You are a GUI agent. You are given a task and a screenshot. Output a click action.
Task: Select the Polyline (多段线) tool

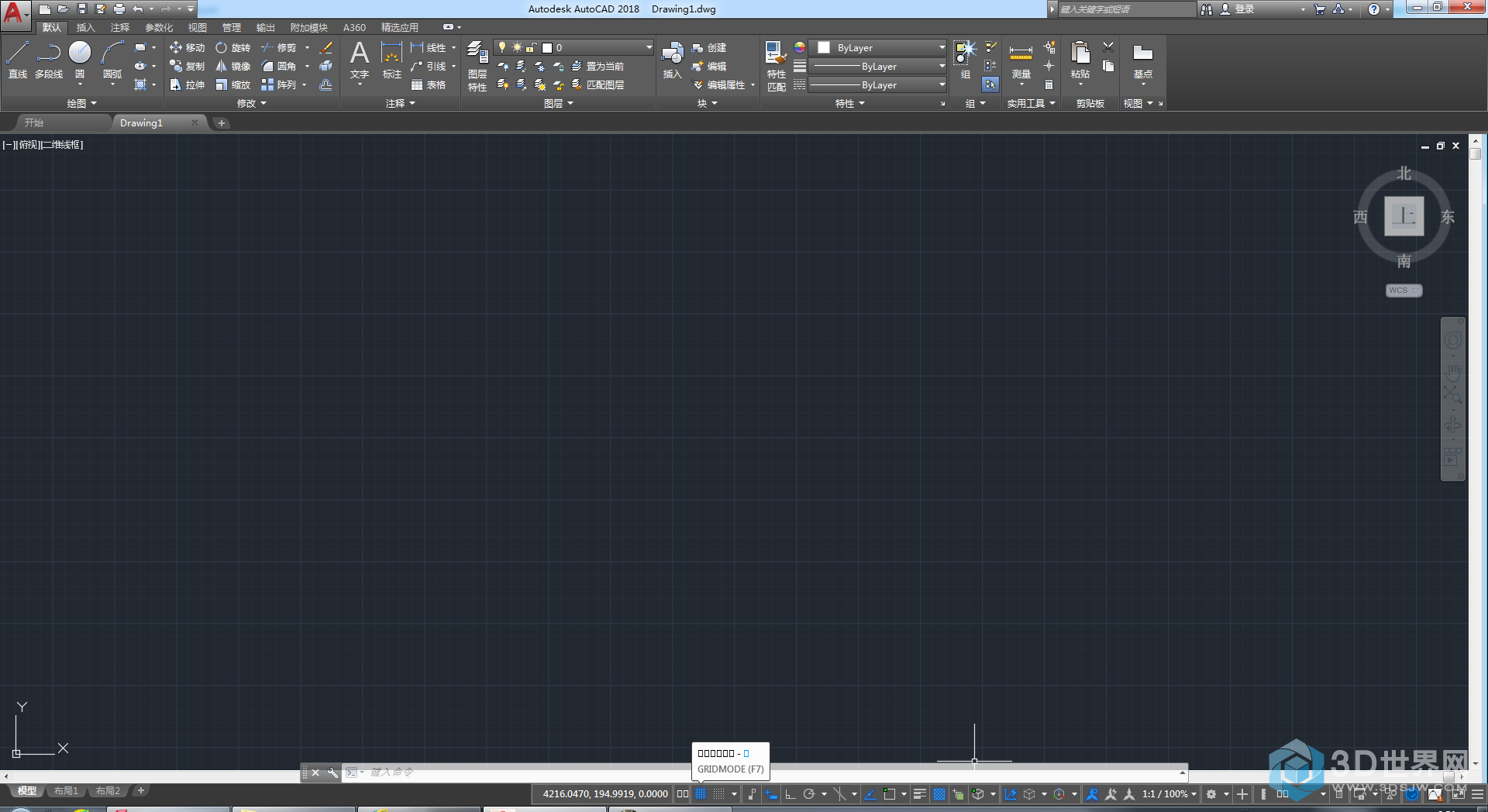pos(49,60)
